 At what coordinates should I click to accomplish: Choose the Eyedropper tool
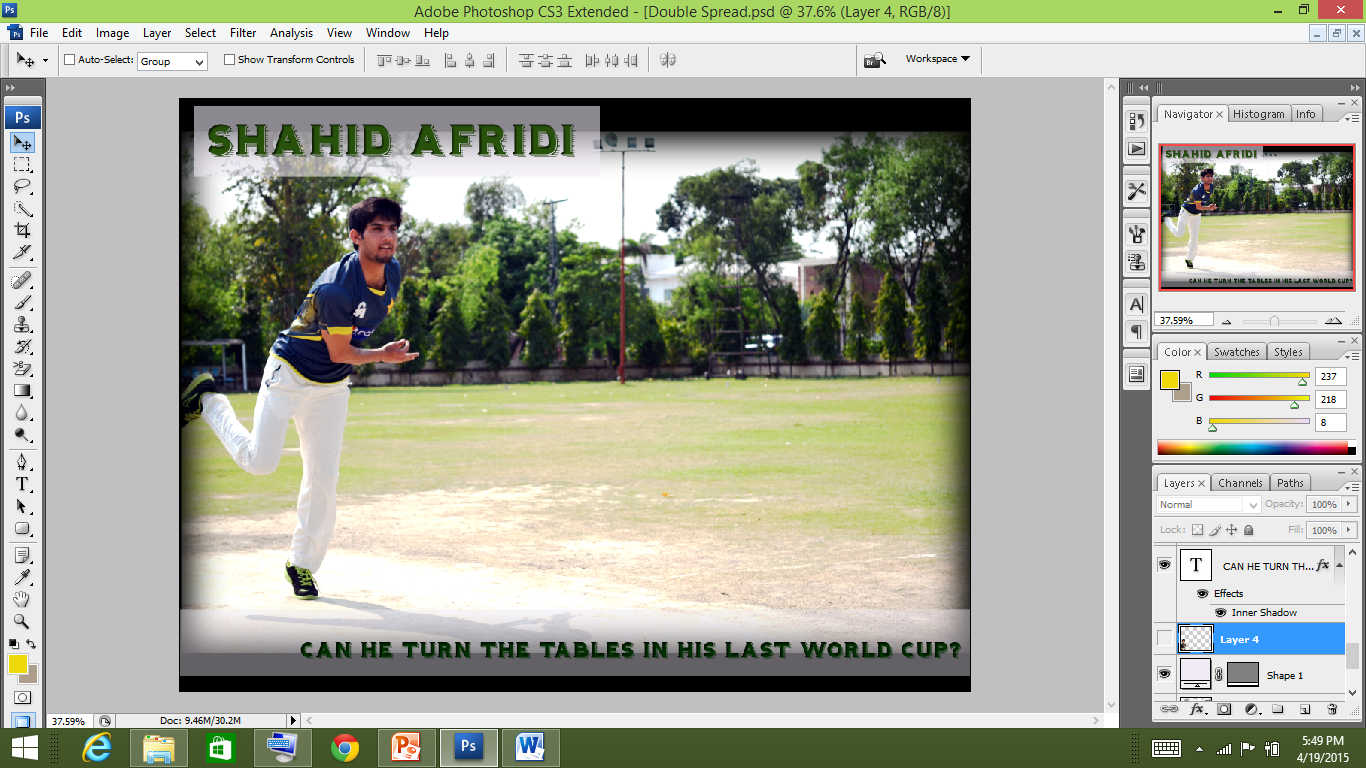tap(22, 577)
